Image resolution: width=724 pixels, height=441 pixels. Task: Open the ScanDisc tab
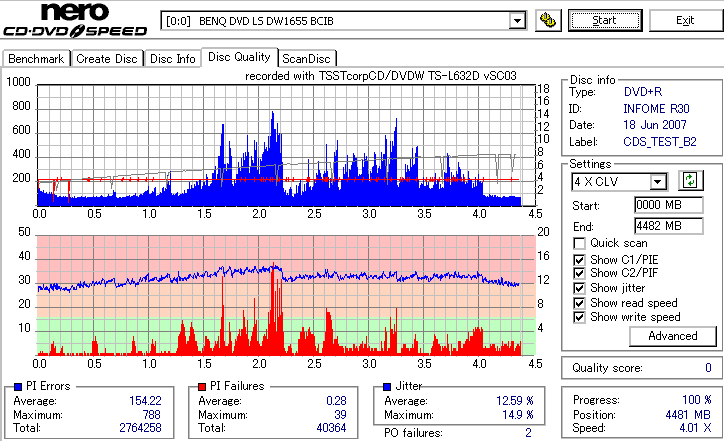click(x=307, y=59)
